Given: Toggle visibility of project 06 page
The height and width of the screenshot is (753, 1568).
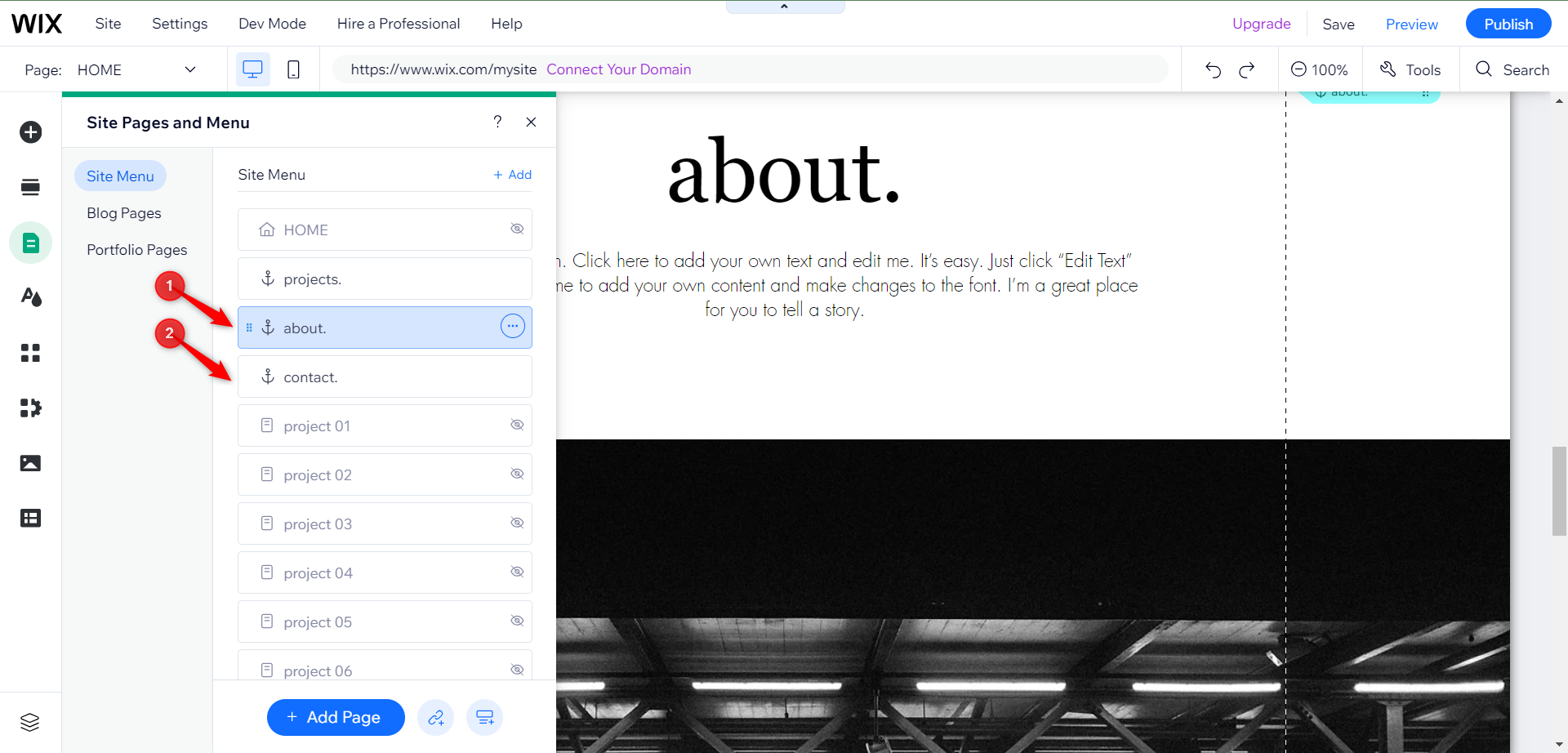Looking at the screenshot, I should (517, 670).
